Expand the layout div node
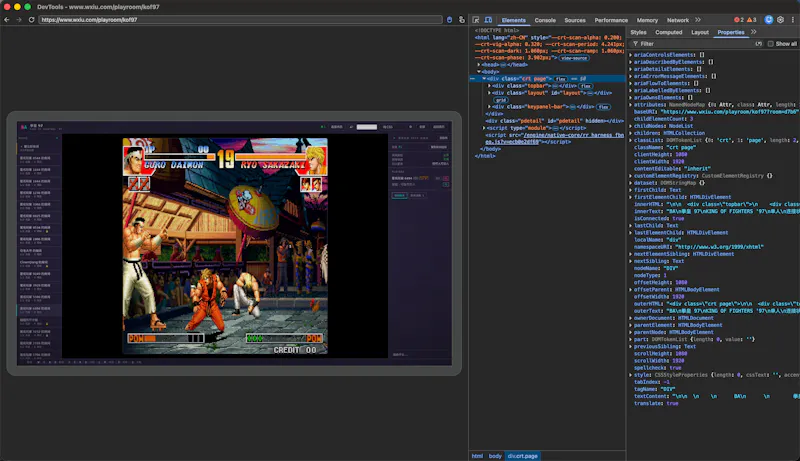Viewport: 800px width, 461px height. pos(489,93)
